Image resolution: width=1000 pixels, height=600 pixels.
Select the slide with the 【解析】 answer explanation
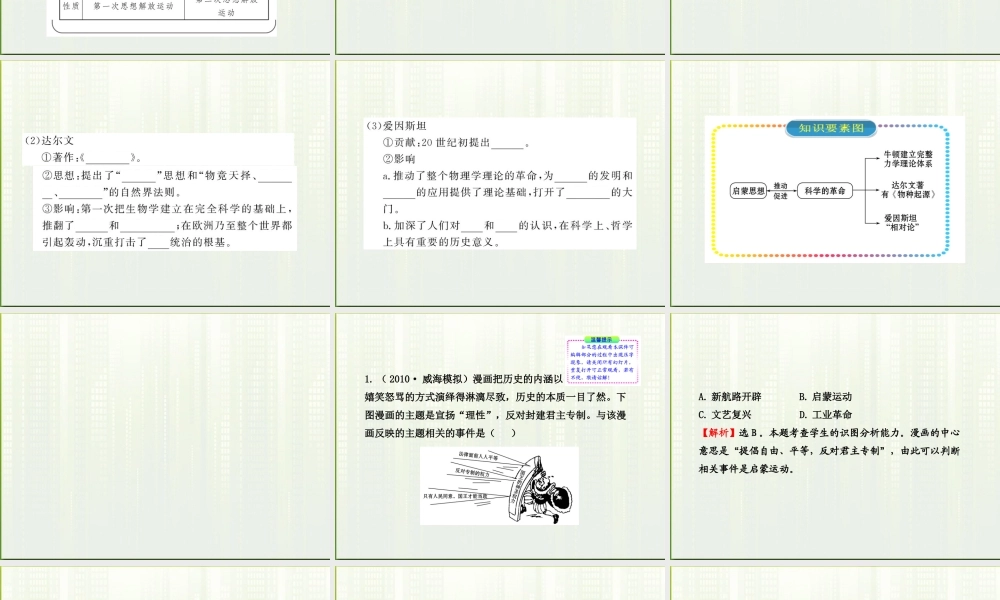click(x=835, y=436)
